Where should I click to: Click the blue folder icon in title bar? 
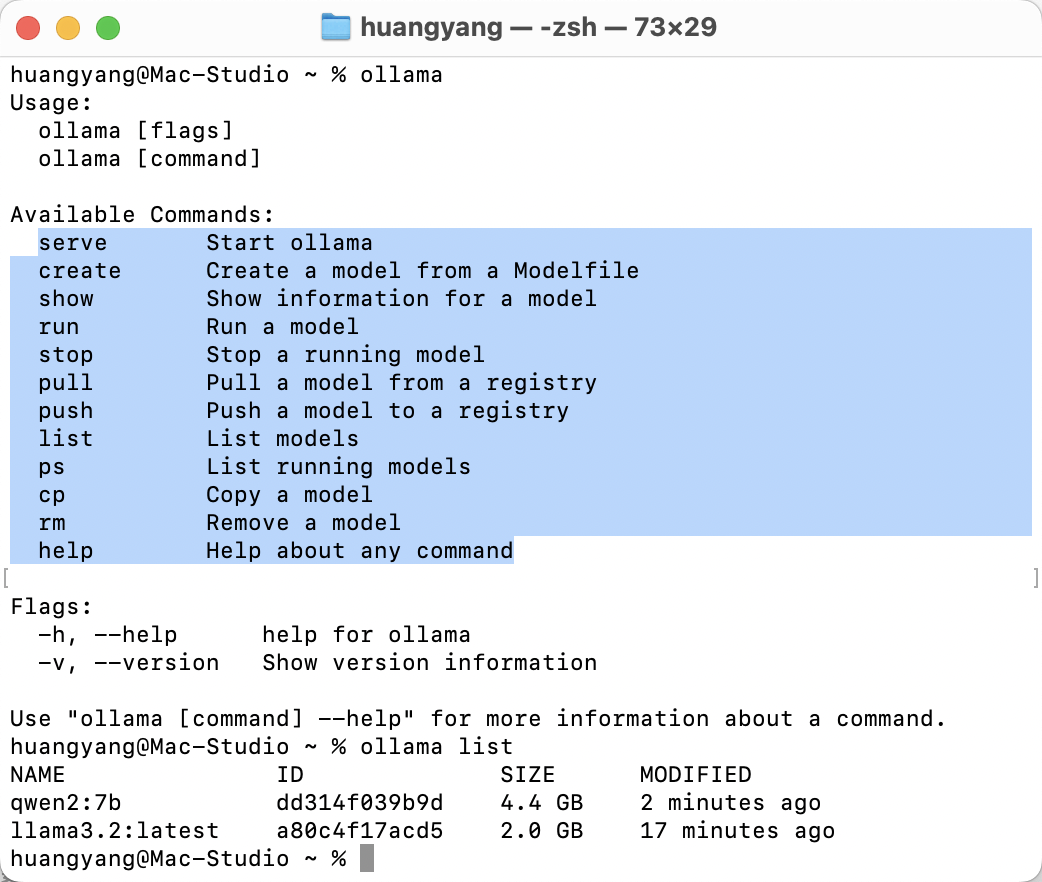336,28
